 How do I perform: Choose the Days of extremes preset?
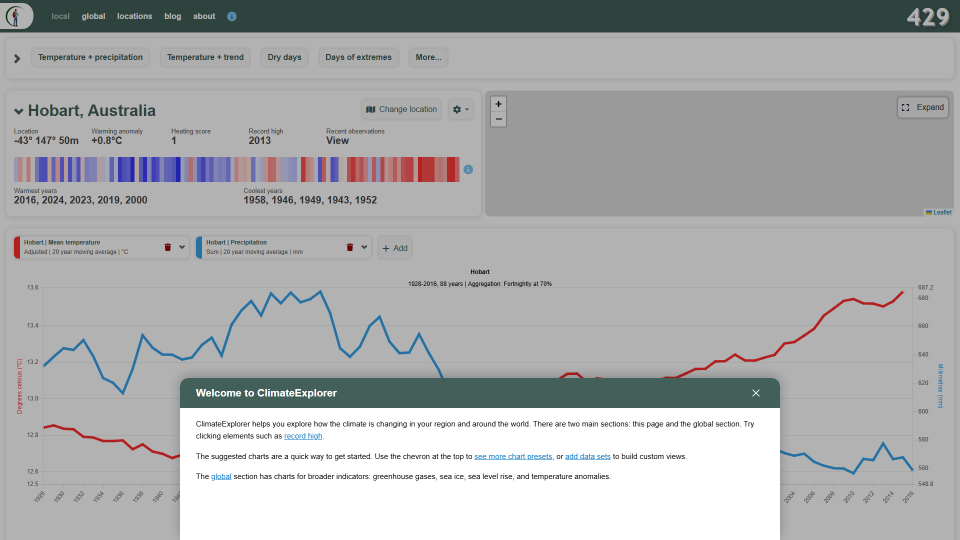358,58
